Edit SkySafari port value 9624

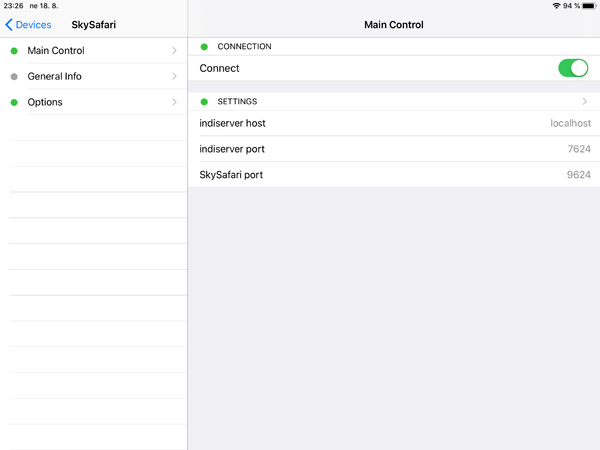tap(579, 175)
